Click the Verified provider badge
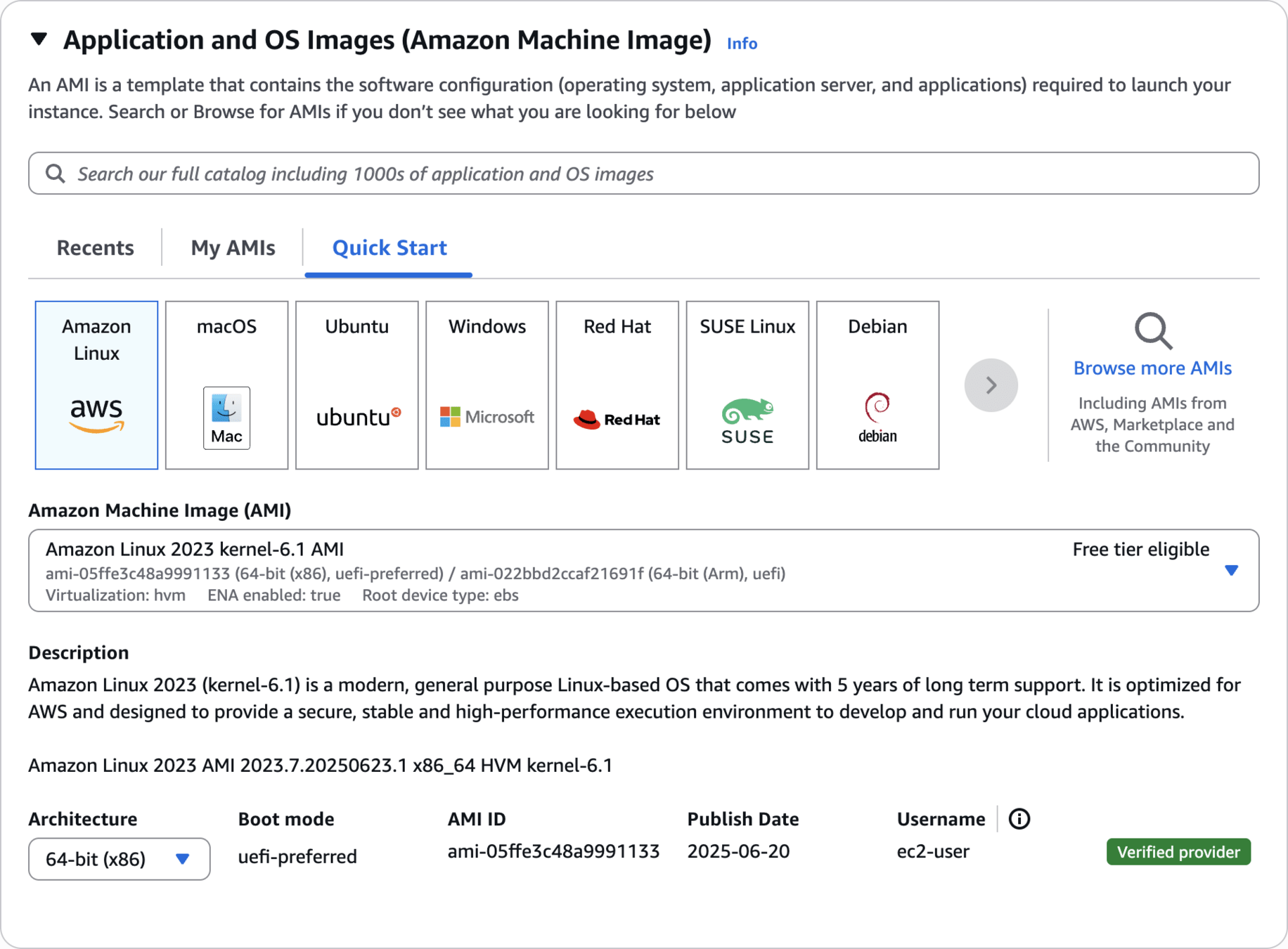The height and width of the screenshot is (949, 1288). click(x=1178, y=852)
